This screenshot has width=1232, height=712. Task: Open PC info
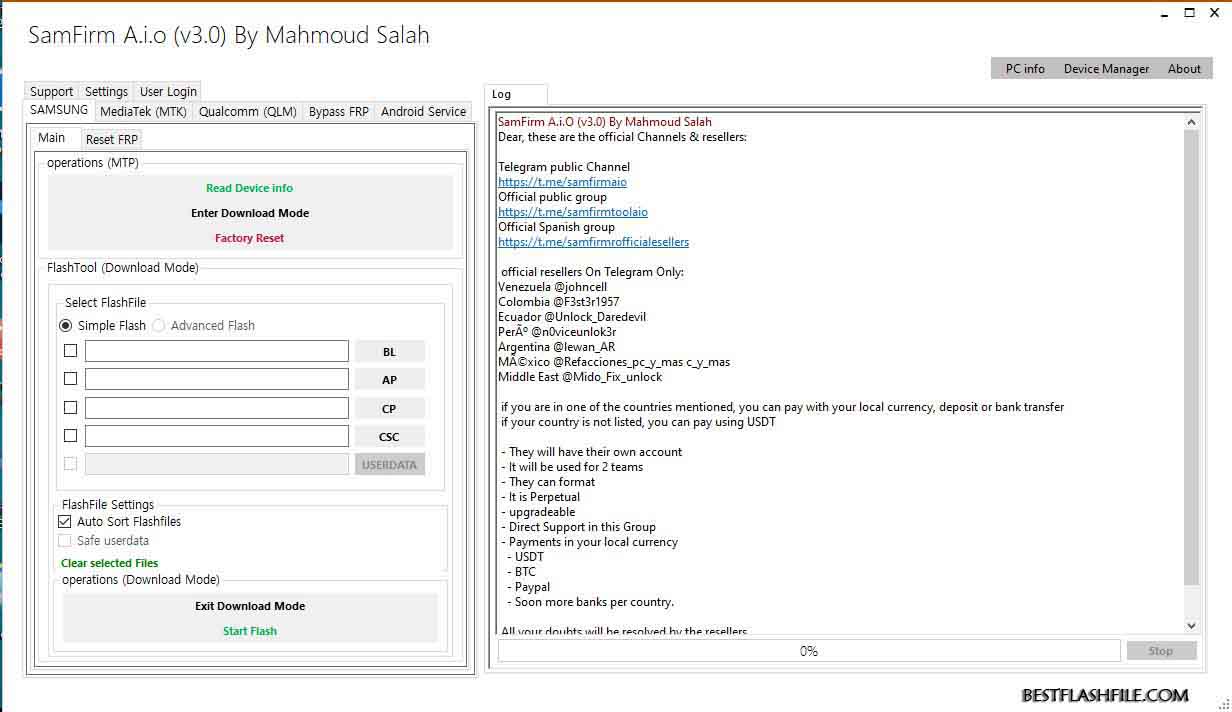point(1025,69)
